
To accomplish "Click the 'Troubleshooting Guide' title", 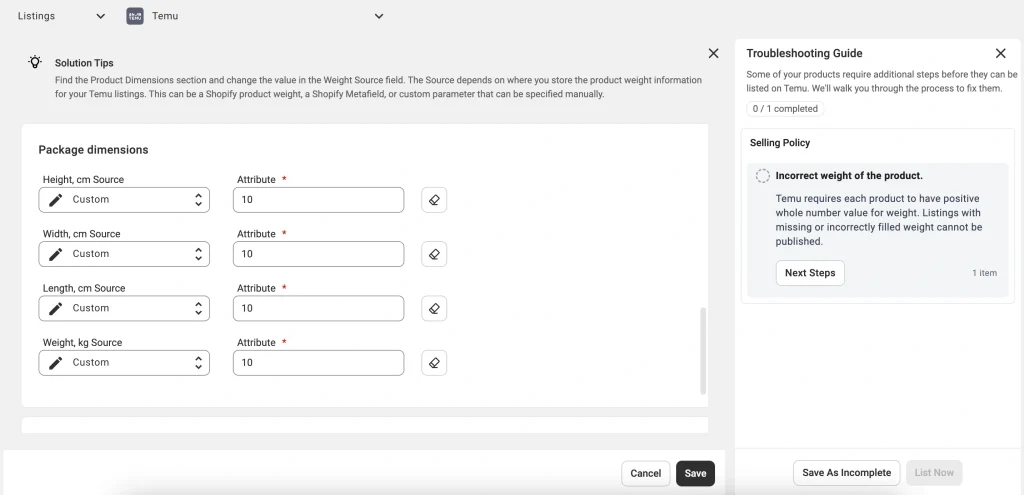I will pos(805,54).
